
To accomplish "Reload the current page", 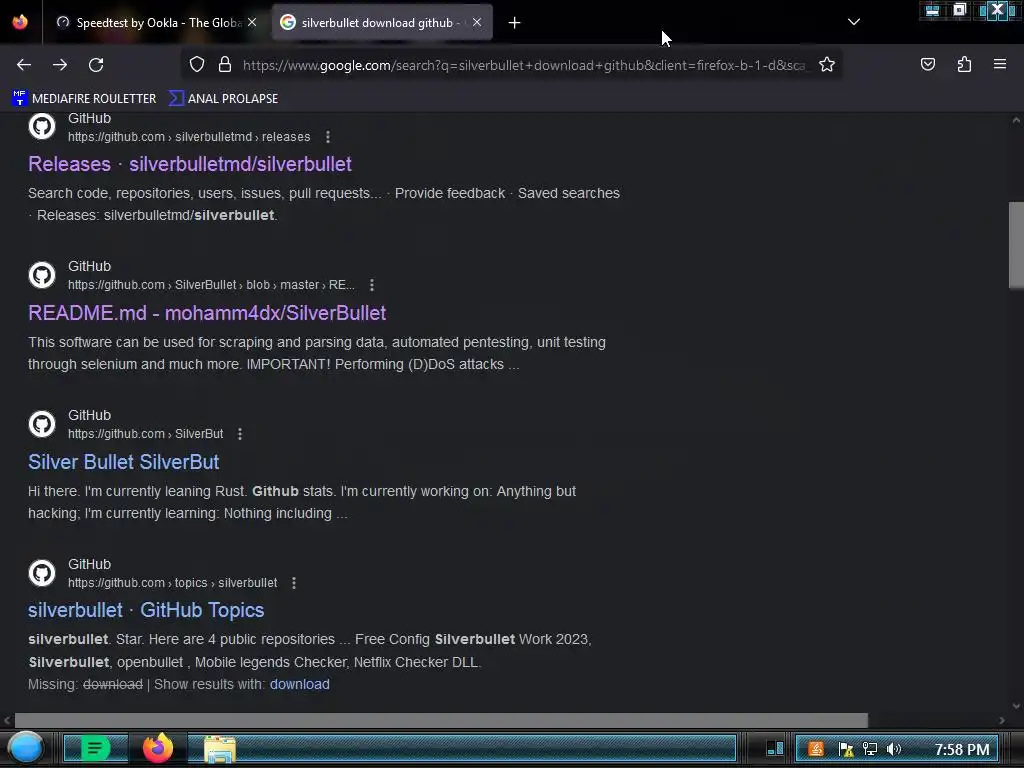I will point(96,65).
